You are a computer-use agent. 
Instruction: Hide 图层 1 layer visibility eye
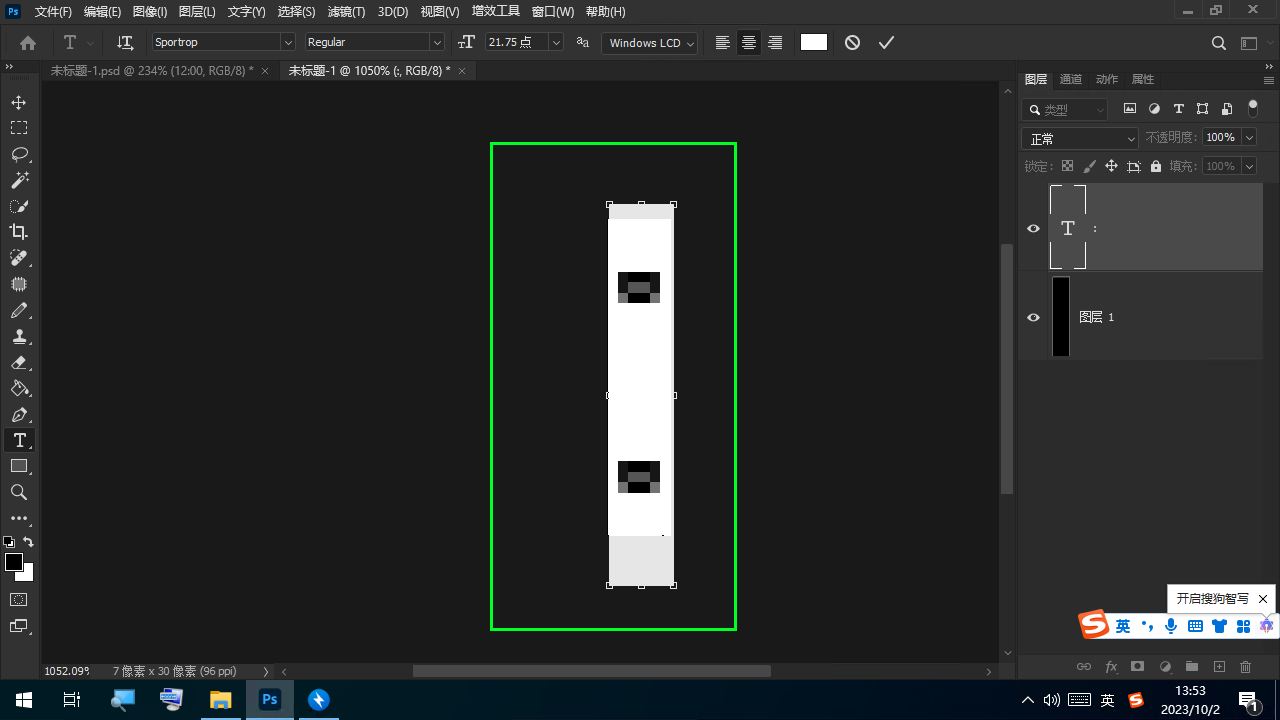click(x=1034, y=318)
